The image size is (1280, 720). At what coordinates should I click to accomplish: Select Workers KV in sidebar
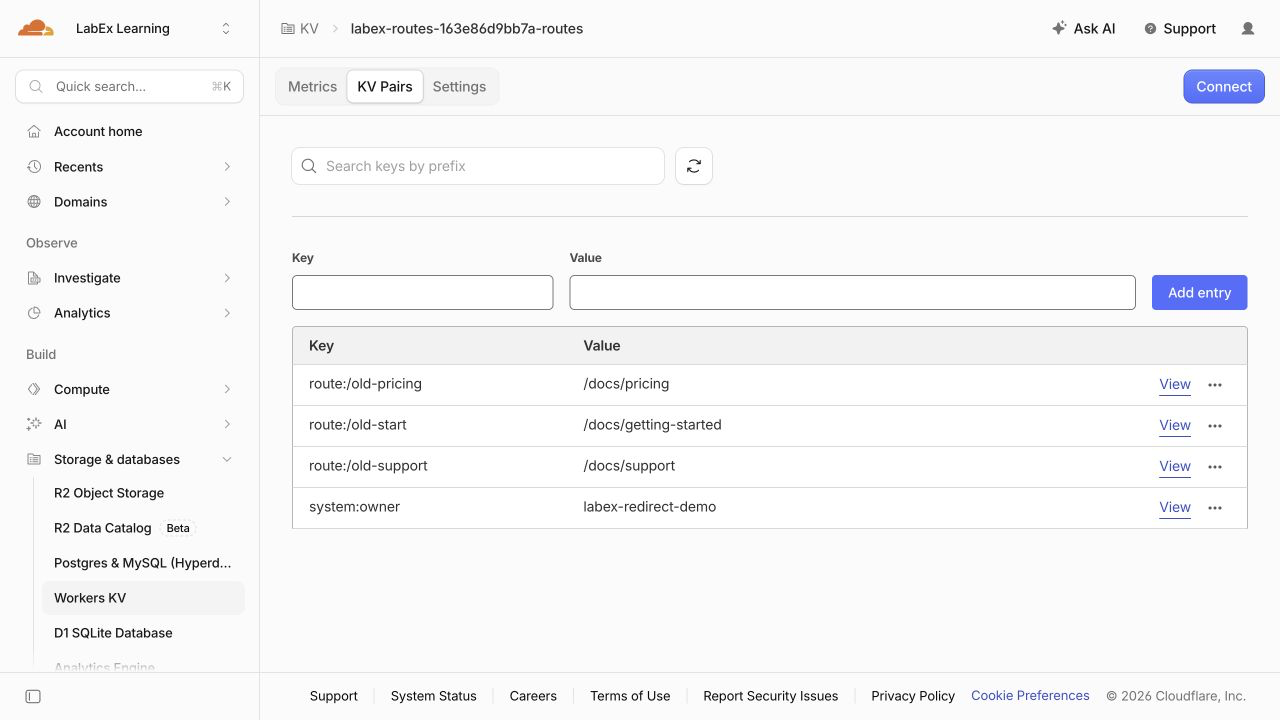tap(143, 598)
